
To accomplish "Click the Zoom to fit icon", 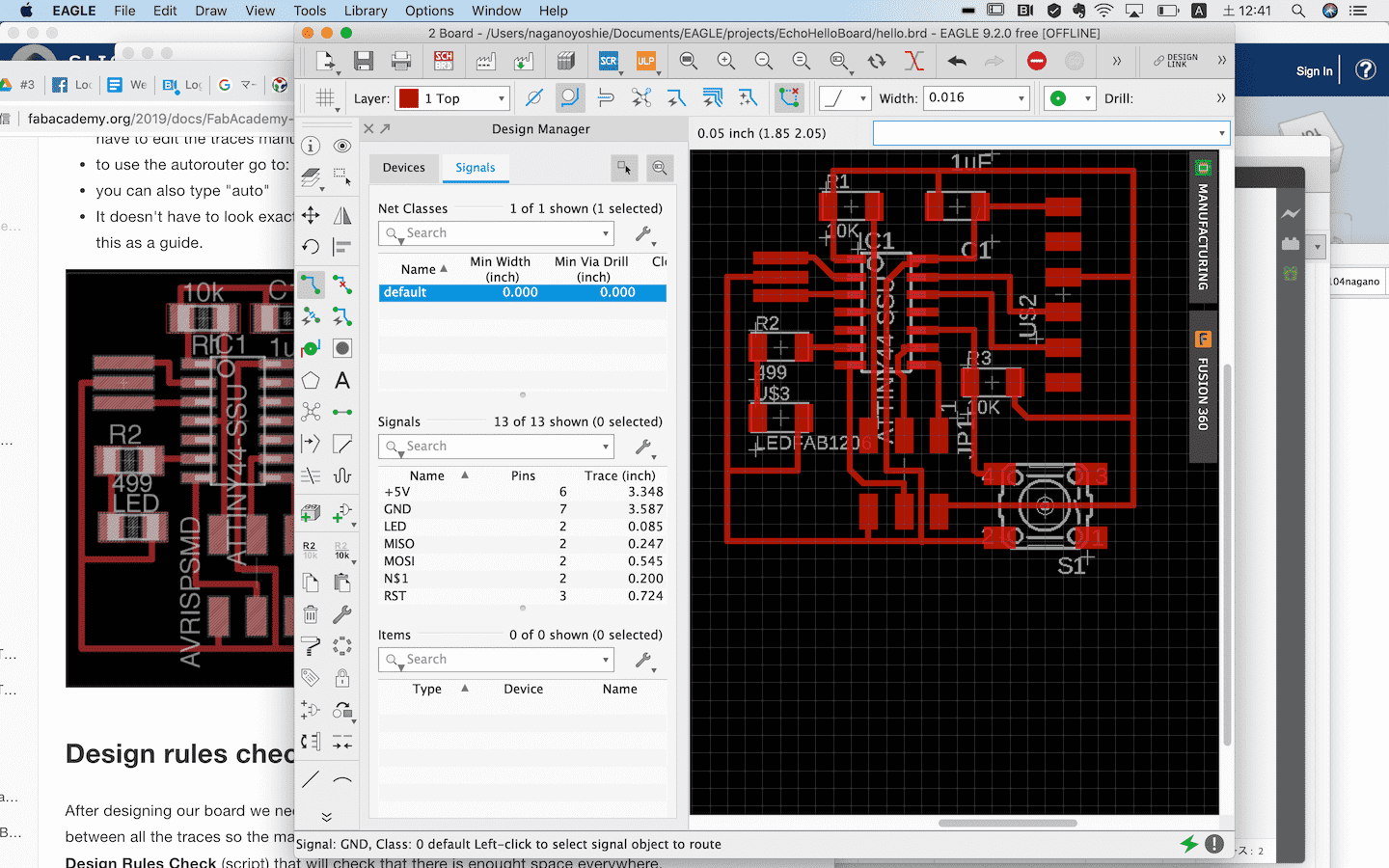I will tap(689, 61).
